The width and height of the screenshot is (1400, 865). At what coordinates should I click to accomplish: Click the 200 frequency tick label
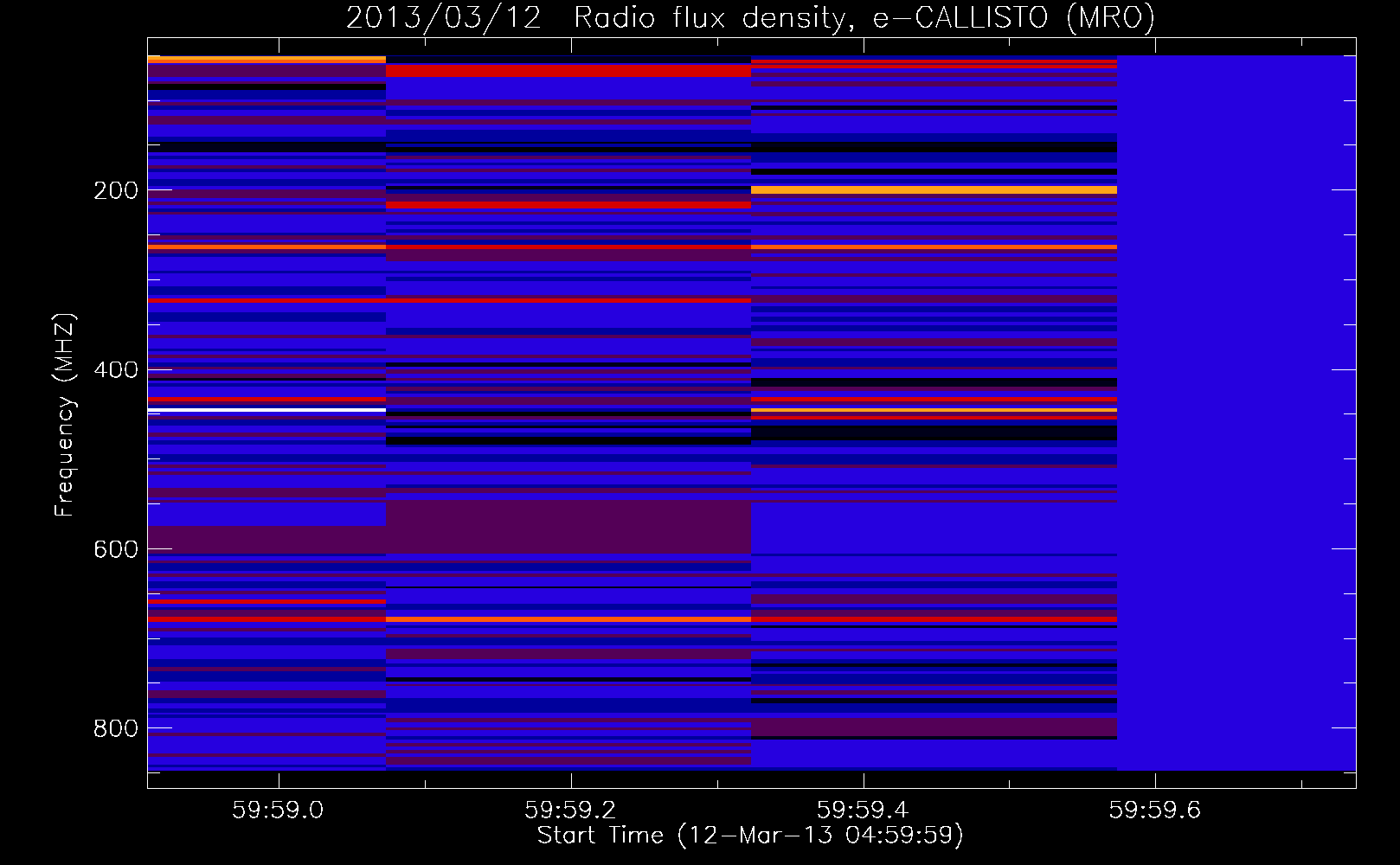click(116, 190)
